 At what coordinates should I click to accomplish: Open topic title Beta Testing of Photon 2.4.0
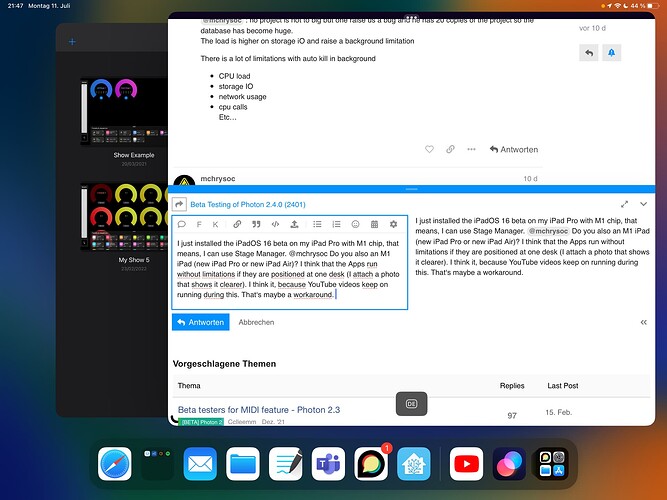click(248, 204)
